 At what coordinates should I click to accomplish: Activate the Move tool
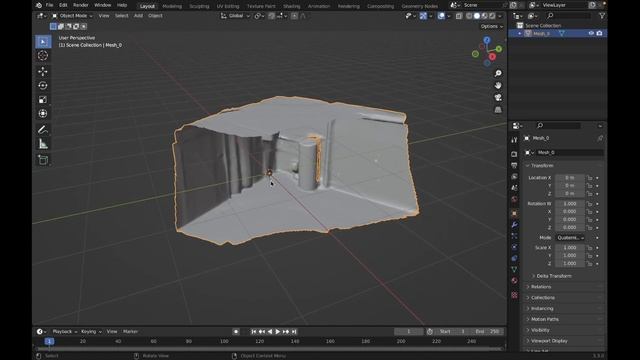click(43, 71)
